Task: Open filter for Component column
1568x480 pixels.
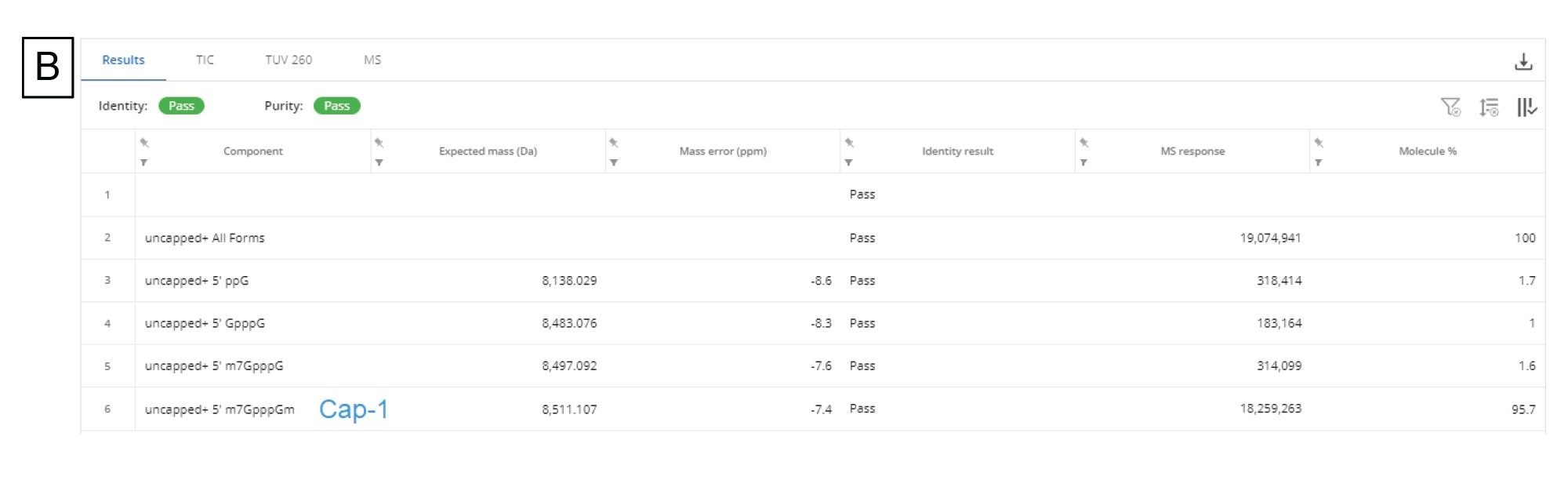Action: click(144, 162)
